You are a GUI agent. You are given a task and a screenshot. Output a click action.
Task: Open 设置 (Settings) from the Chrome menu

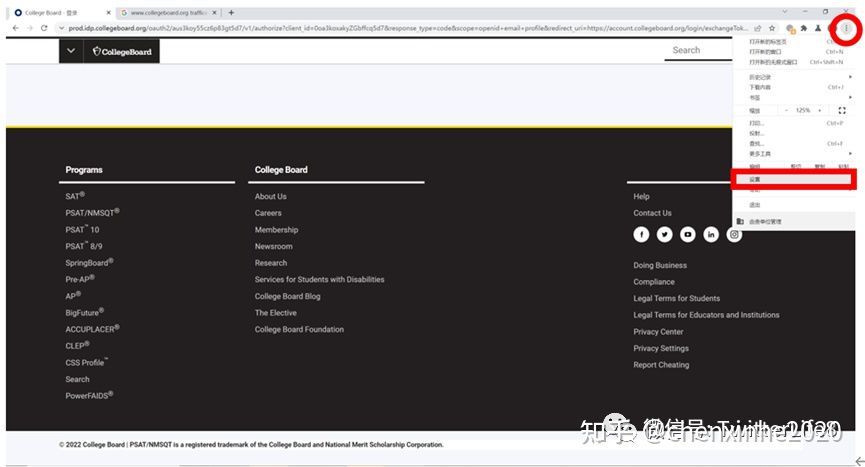click(793, 179)
